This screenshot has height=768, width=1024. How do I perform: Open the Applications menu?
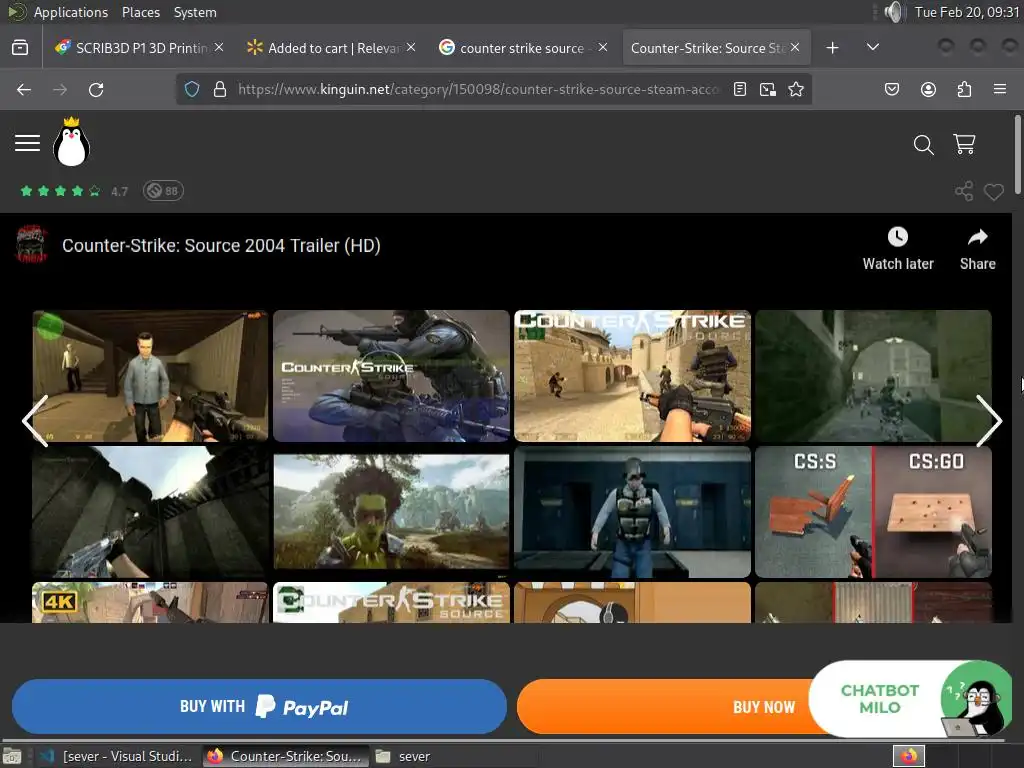(x=71, y=12)
